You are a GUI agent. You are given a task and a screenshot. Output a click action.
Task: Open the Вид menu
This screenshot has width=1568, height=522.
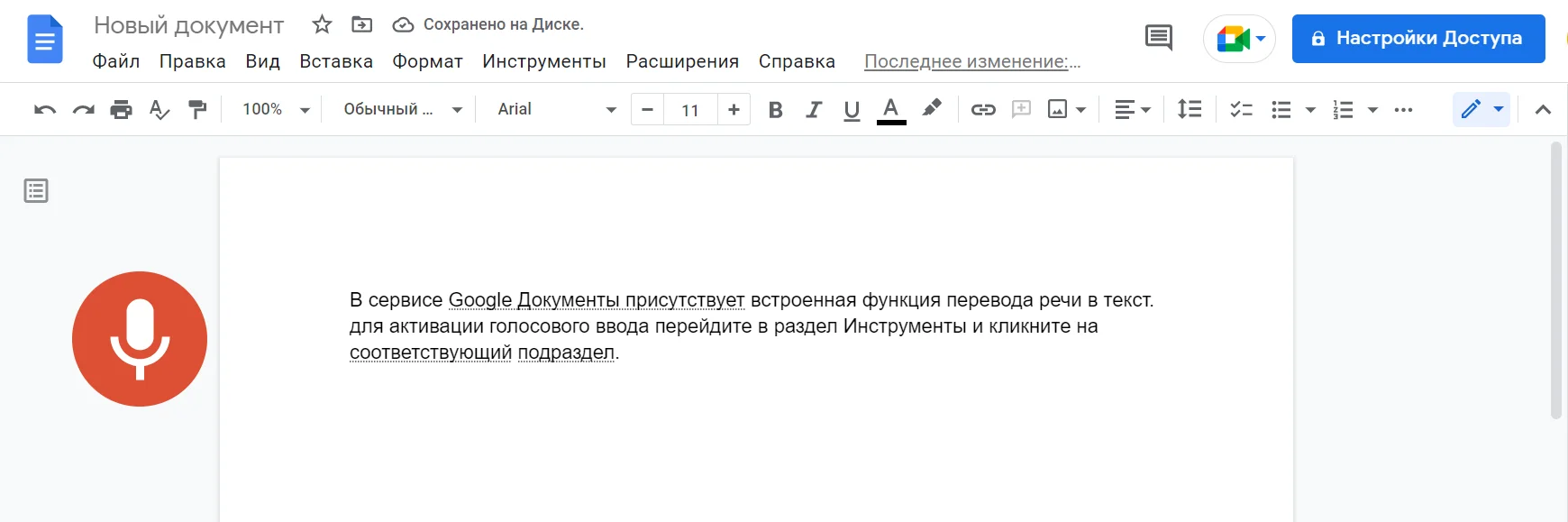click(x=263, y=61)
